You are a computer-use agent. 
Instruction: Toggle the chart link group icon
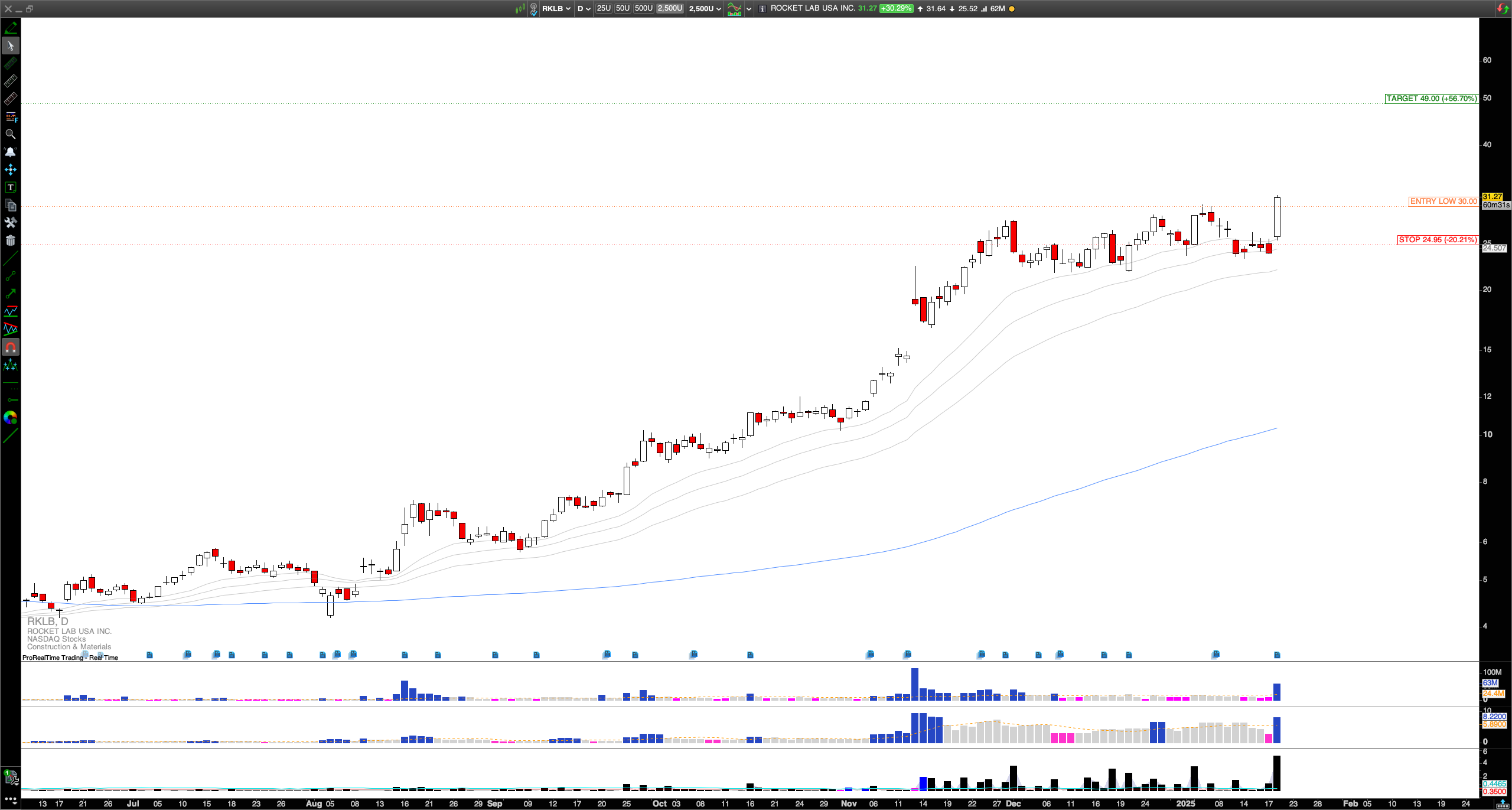(x=533, y=8)
